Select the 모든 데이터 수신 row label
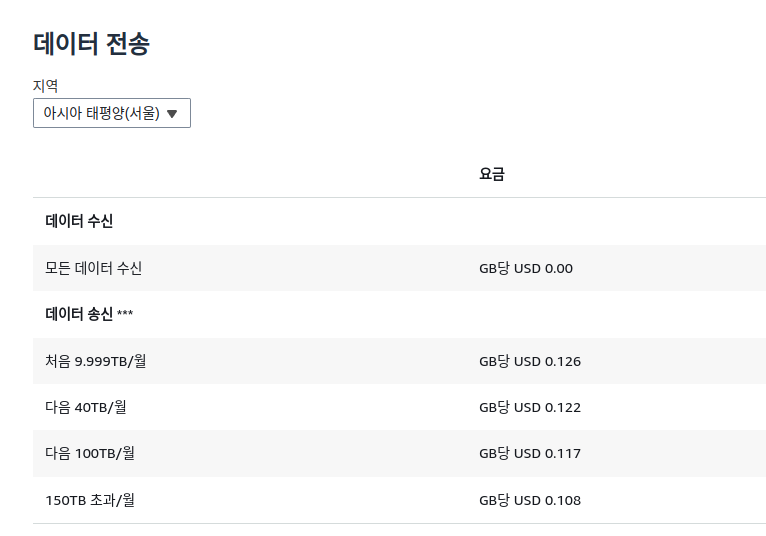This screenshot has height=536, width=766. (94, 268)
